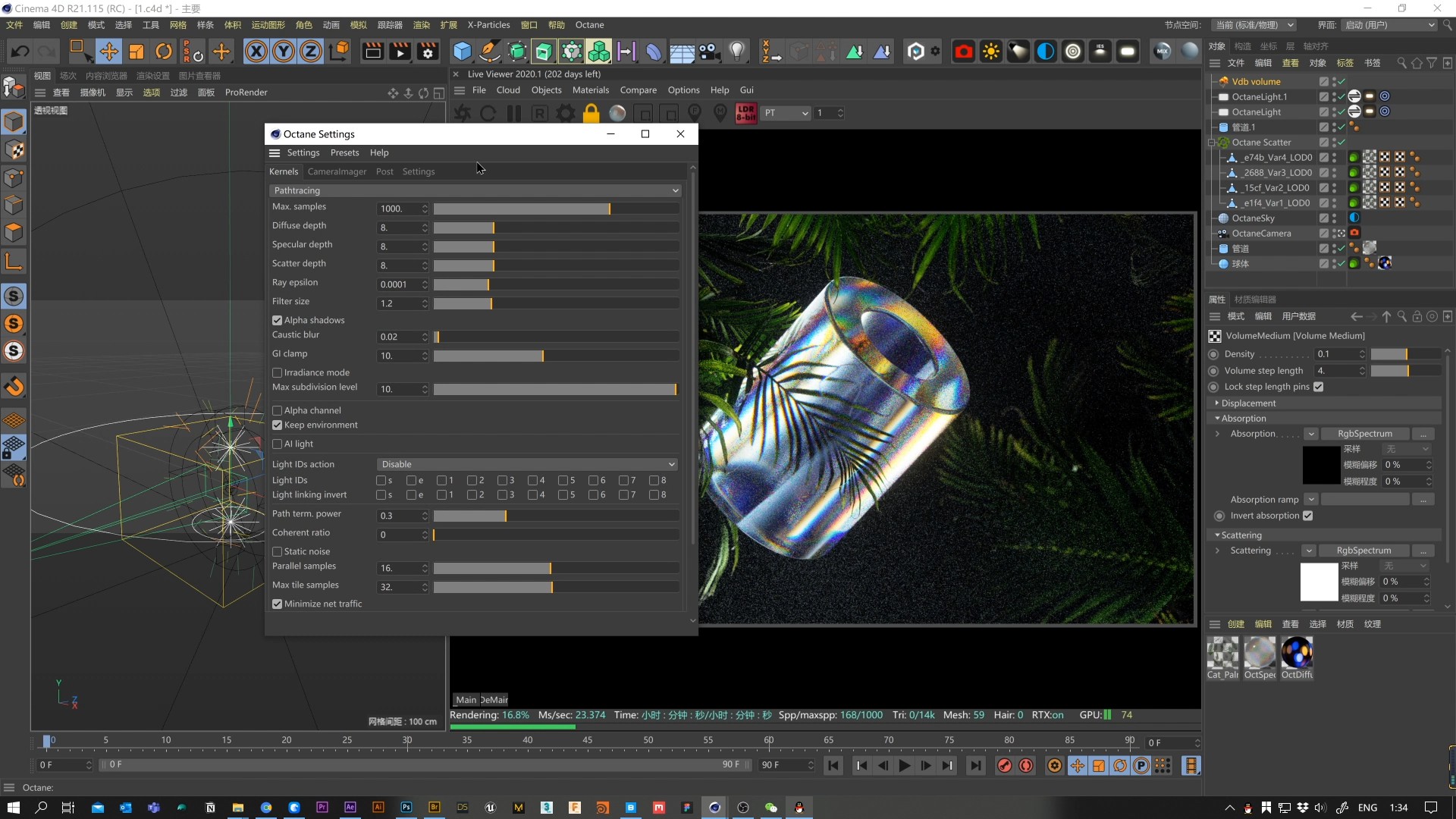This screenshot has width=1456, height=819.
Task: Click the light bulb icon in toolbar
Action: point(736,52)
